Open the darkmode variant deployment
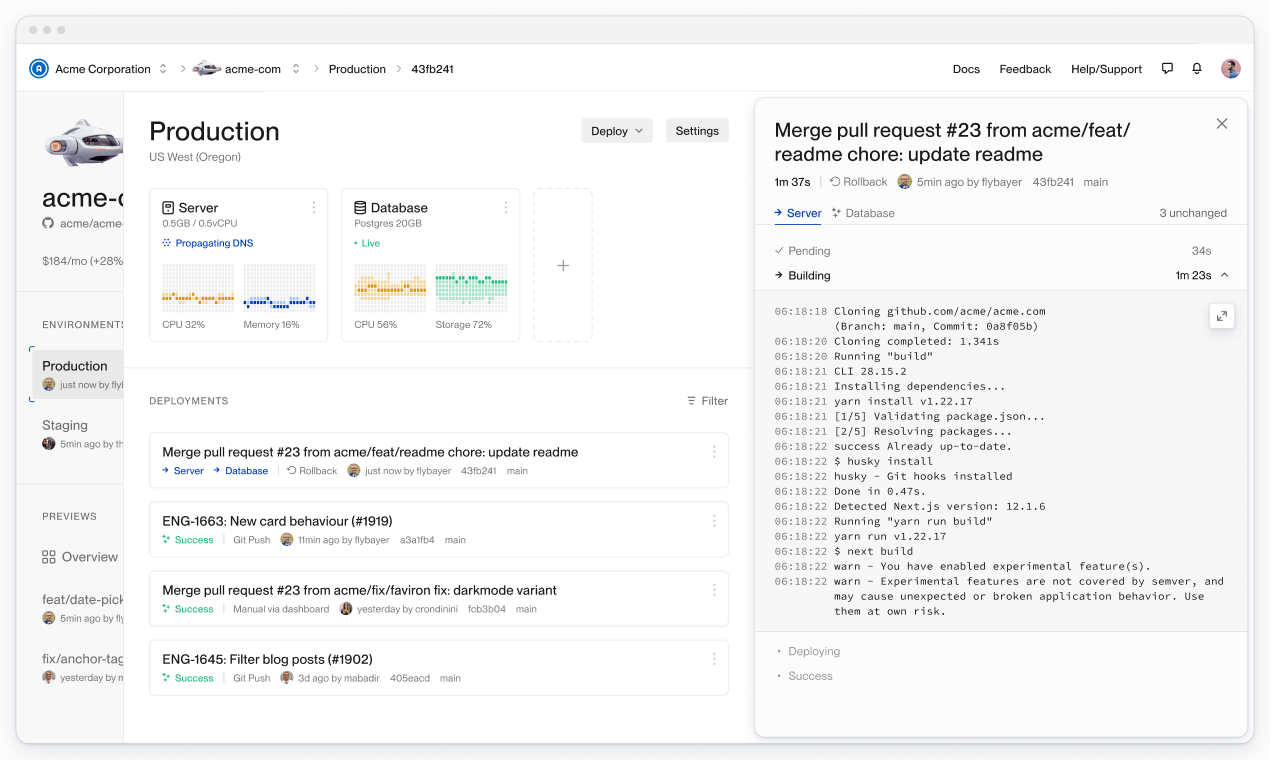Viewport: 1270px width, 760px height. pos(439,598)
